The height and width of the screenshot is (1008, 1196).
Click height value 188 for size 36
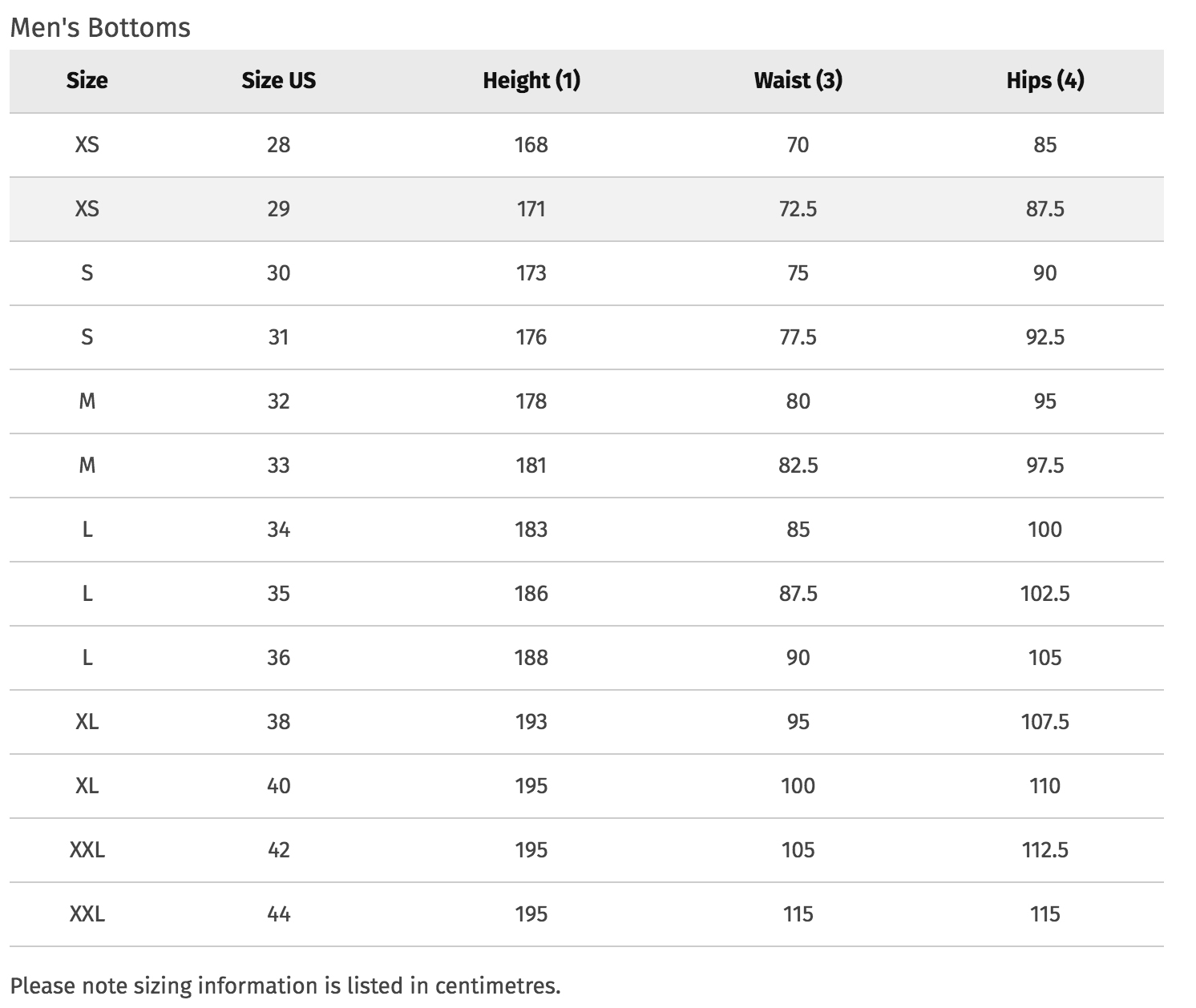pyautogui.click(x=531, y=658)
